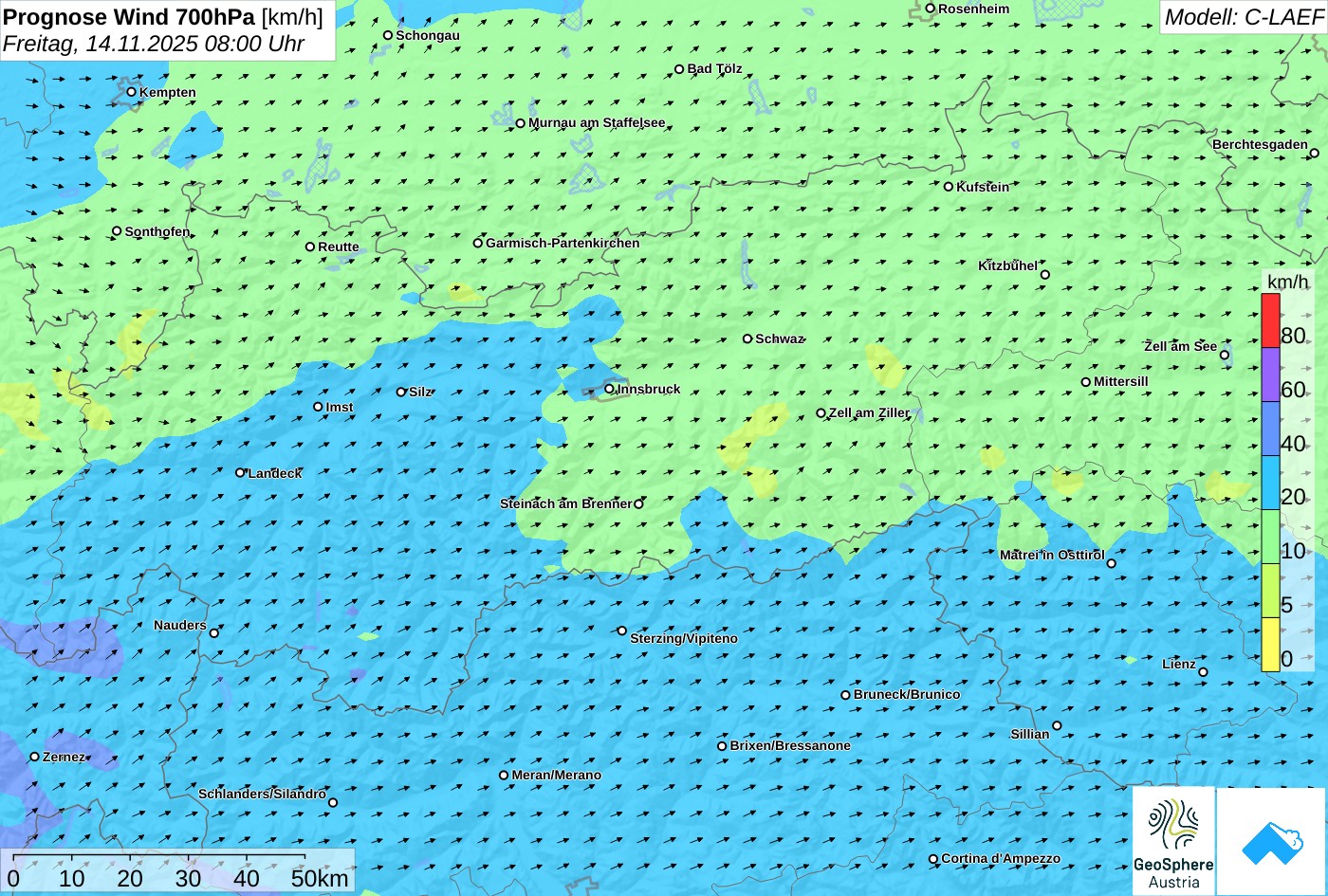Select the green 10–20 legend swatch
Screen dimensions: 1328x896
click(x=1270, y=537)
